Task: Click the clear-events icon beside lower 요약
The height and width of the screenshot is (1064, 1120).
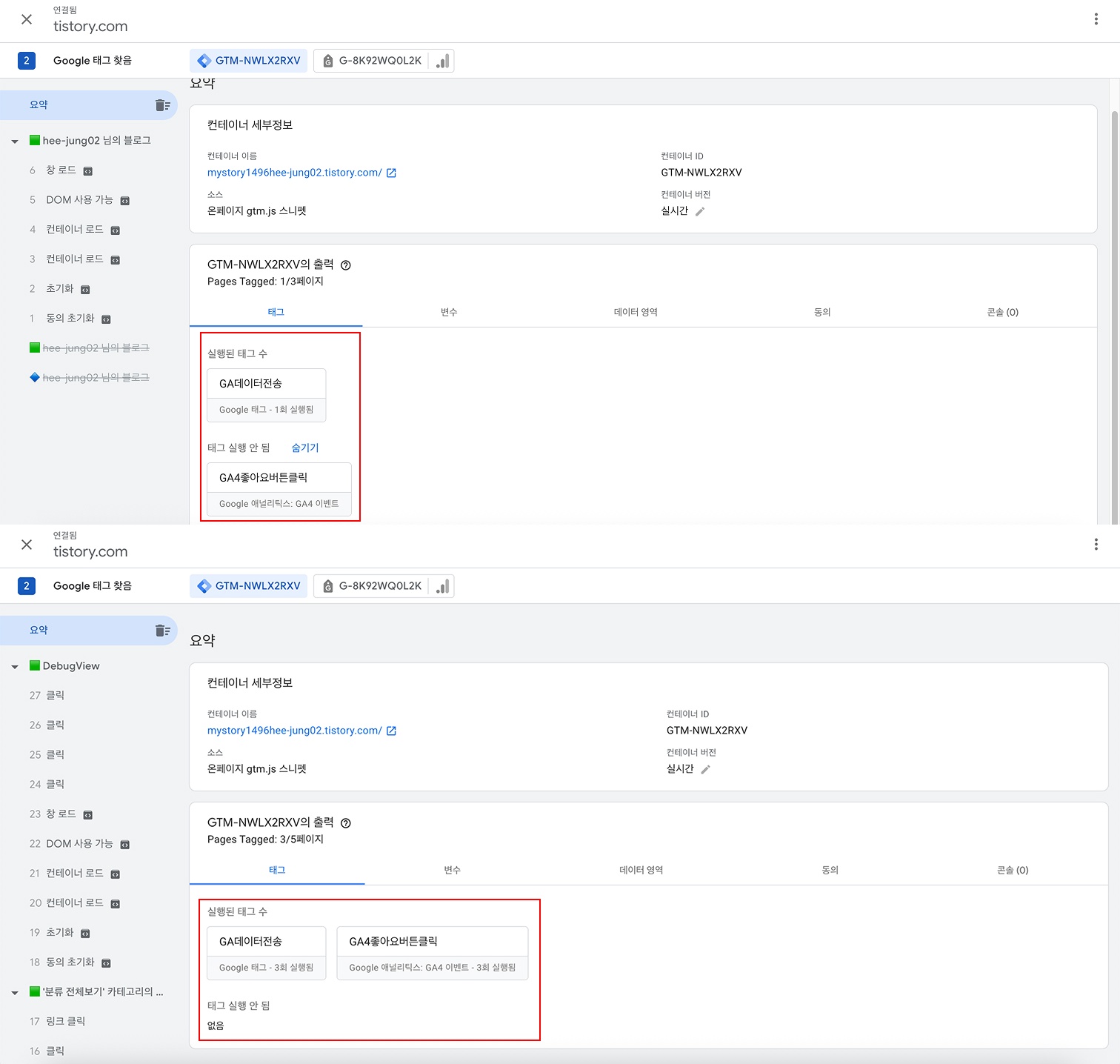Action: point(163,631)
